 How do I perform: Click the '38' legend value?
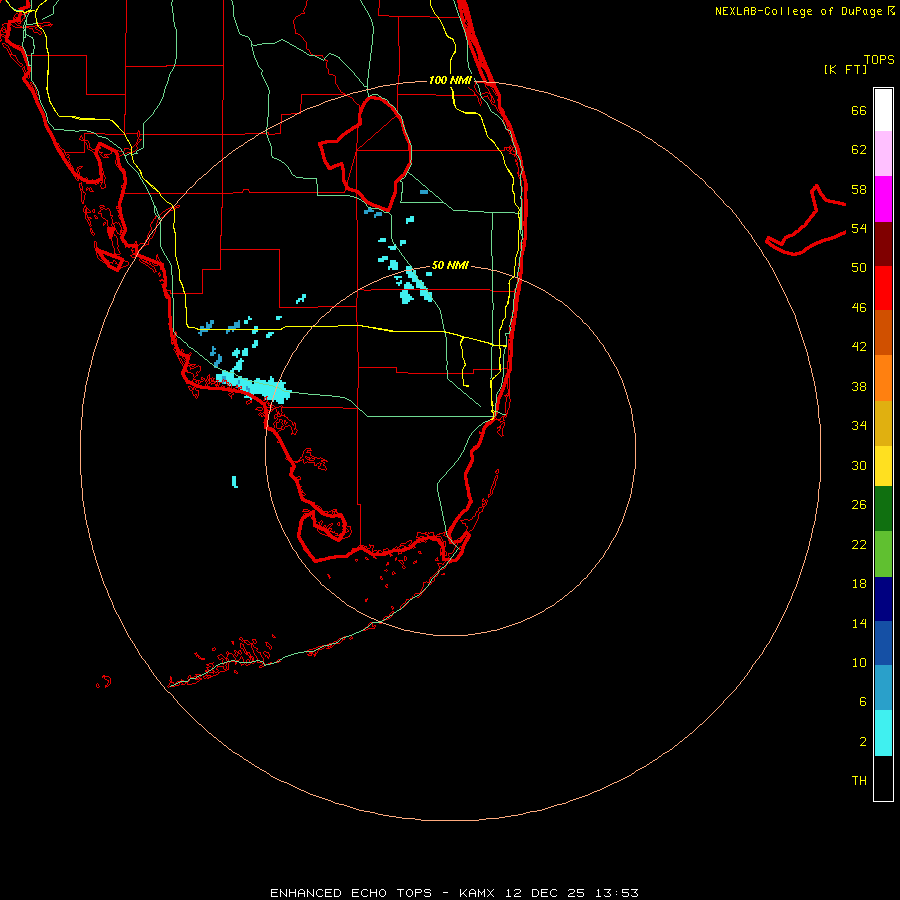[859, 386]
